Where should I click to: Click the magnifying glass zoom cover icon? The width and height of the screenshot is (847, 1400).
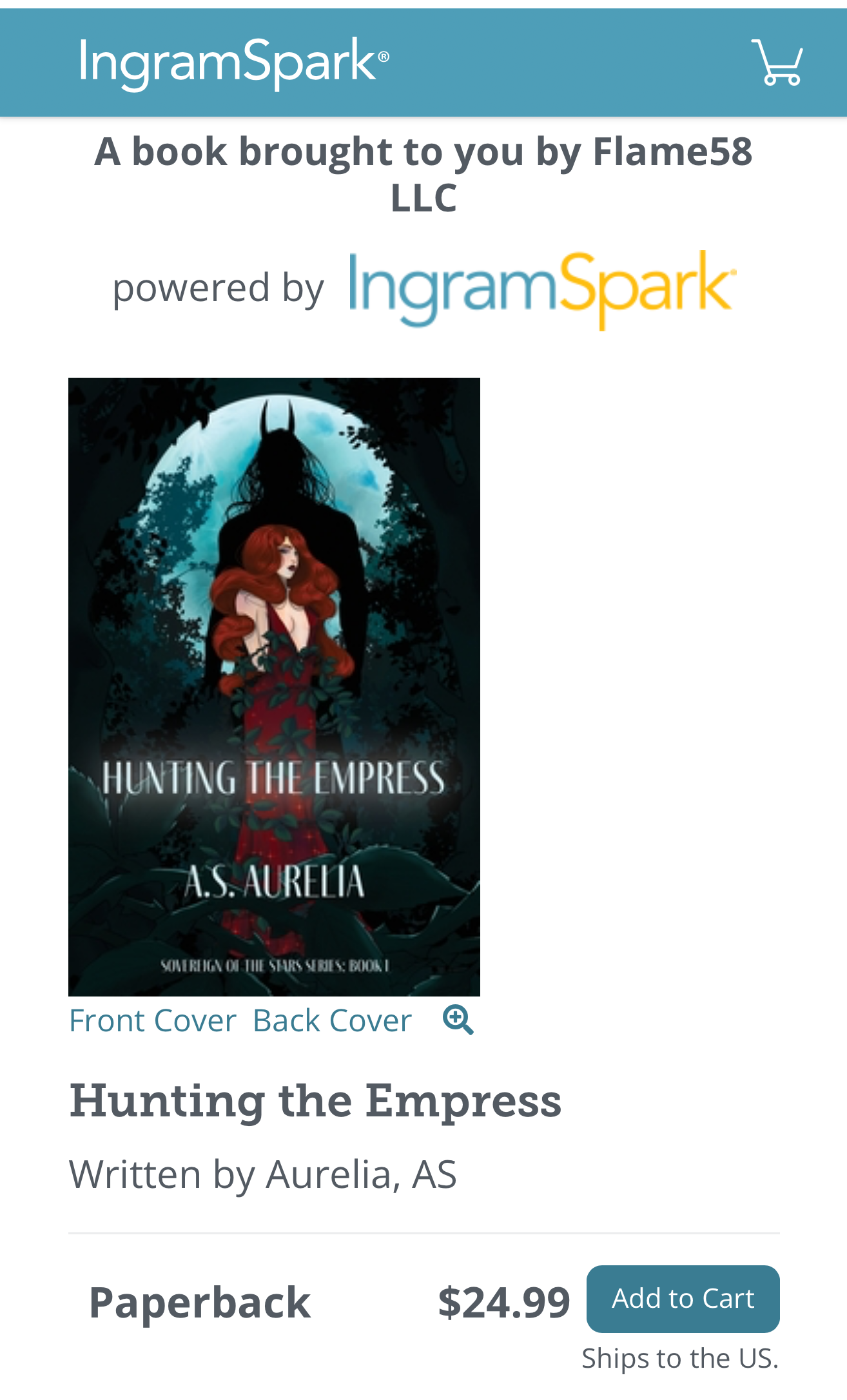pyautogui.click(x=458, y=1020)
